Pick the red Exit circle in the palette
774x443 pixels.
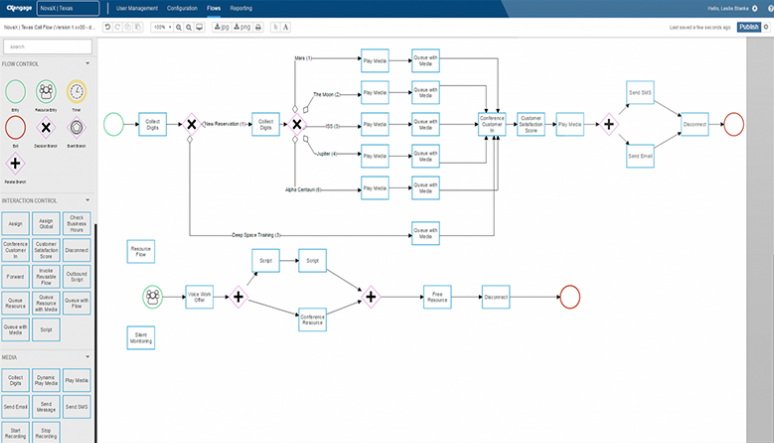(15, 127)
